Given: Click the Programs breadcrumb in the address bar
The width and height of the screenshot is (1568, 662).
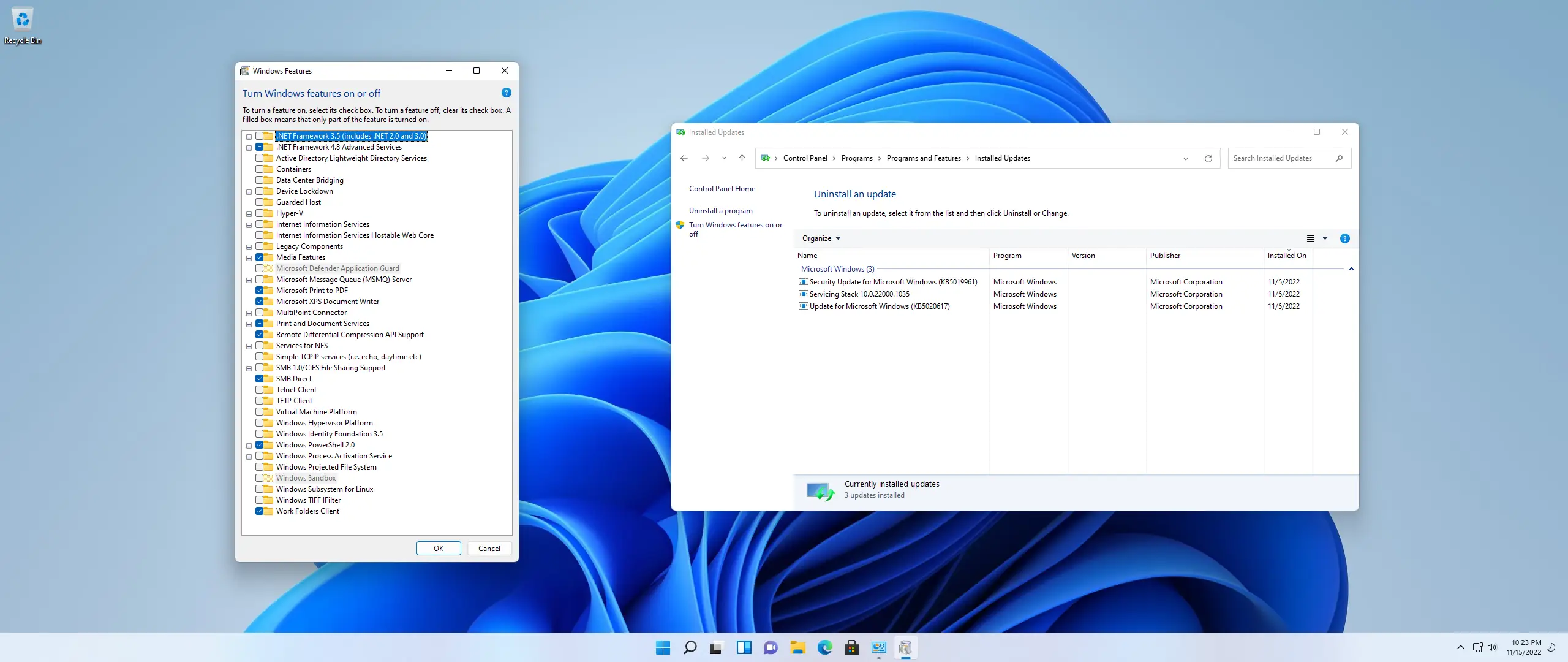Looking at the screenshot, I should [x=856, y=158].
